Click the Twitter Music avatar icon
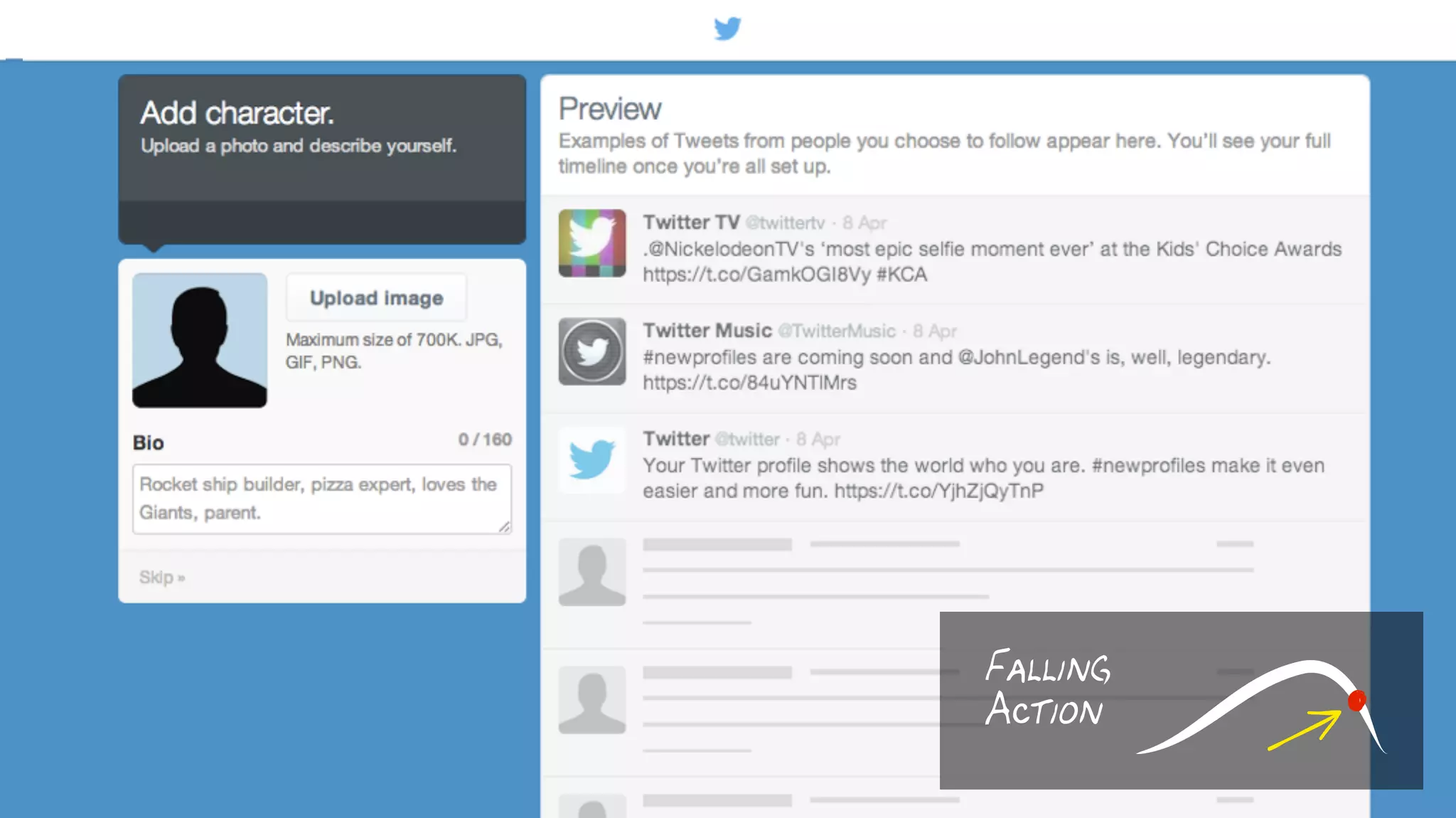Viewport: 1456px width, 818px height. [591, 351]
